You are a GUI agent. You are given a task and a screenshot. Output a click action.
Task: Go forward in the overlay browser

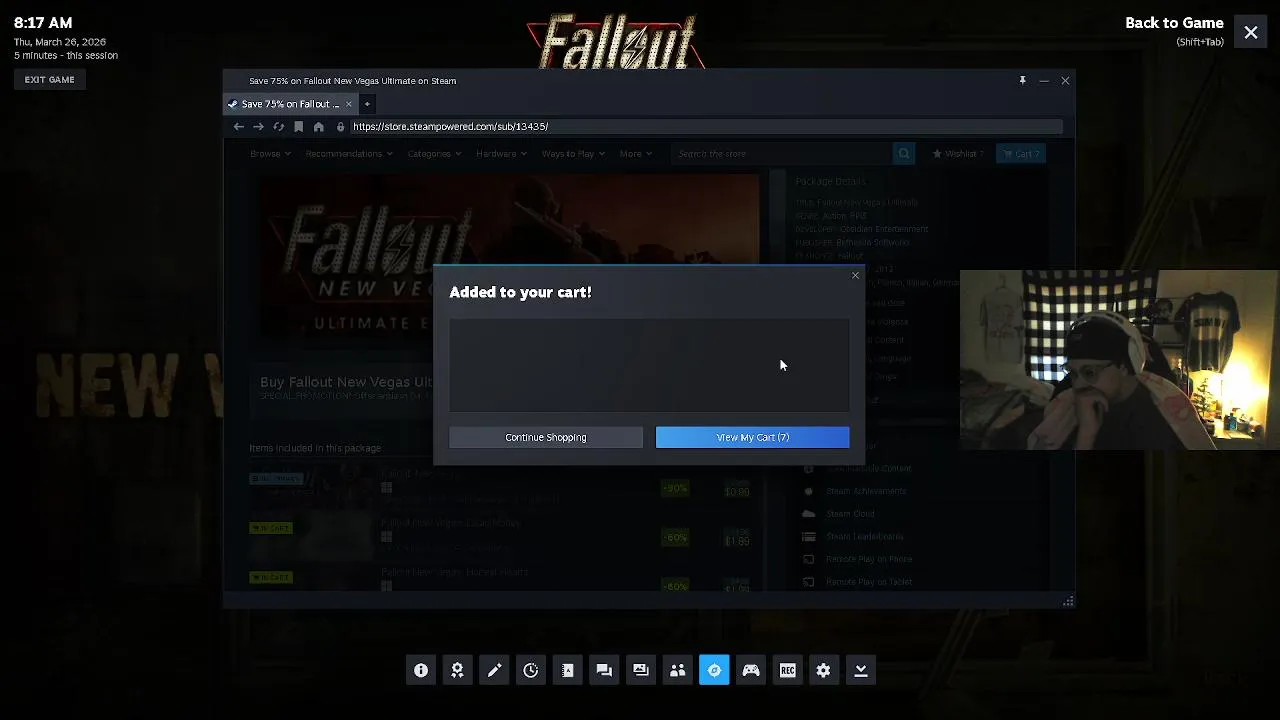(258, 127)
